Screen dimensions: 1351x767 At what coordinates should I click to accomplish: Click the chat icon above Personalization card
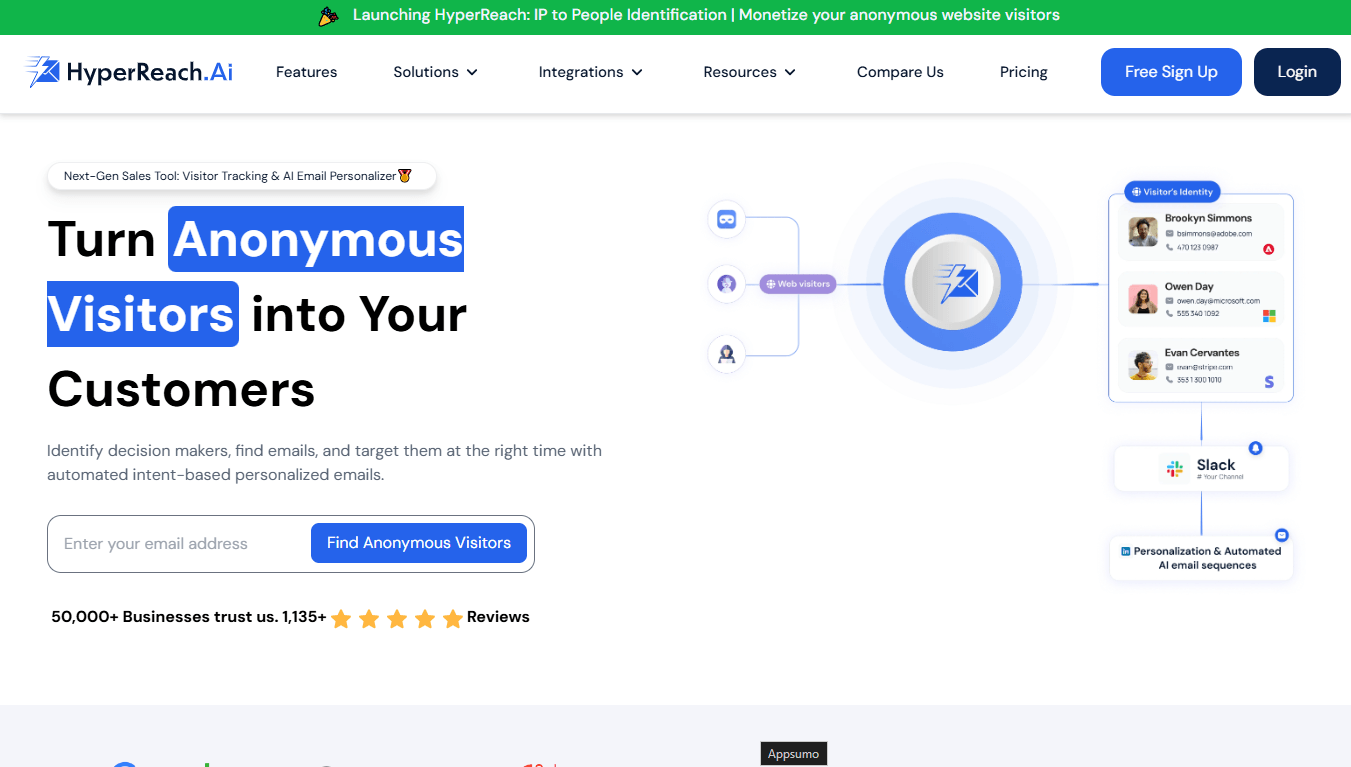[1282, 535]
